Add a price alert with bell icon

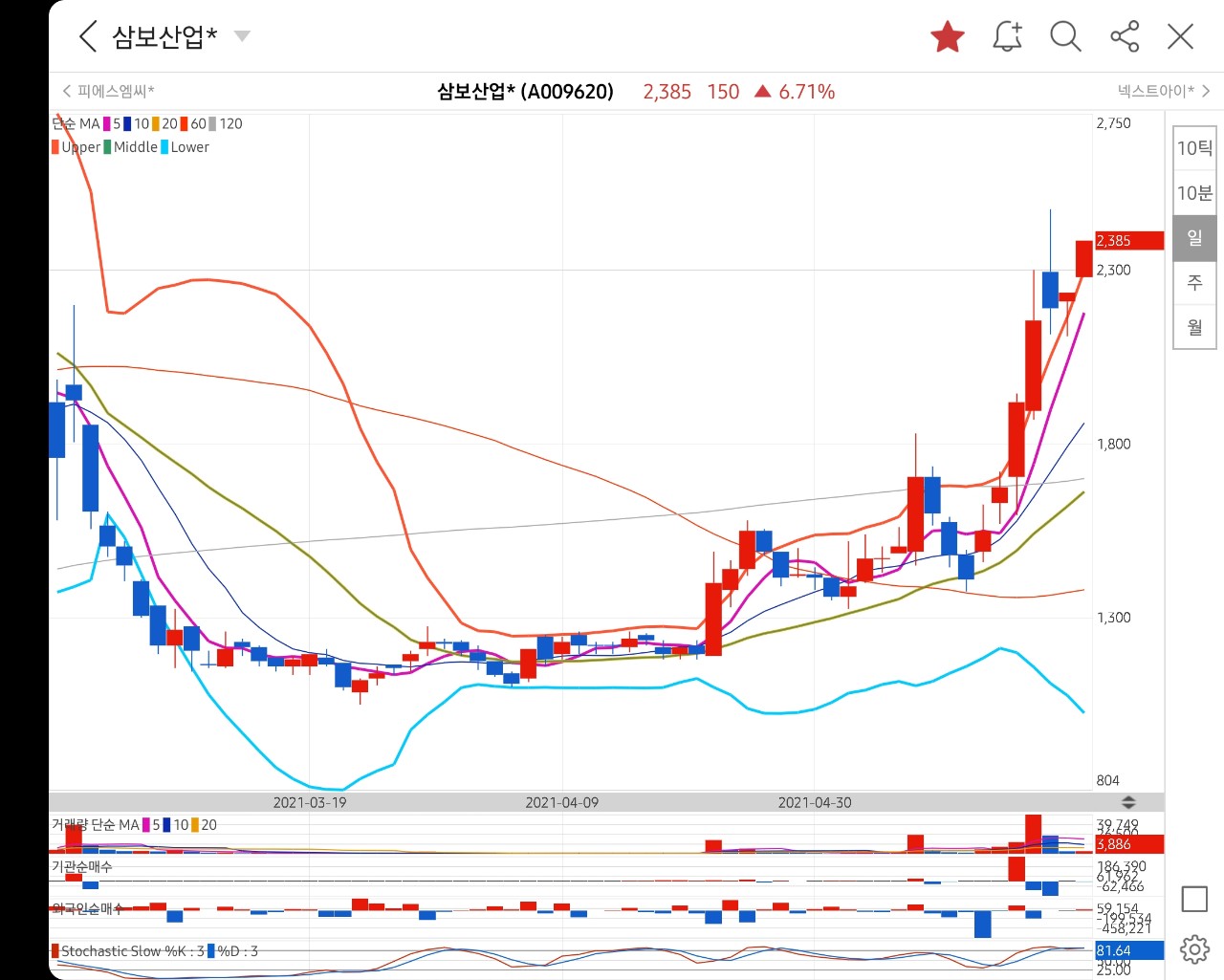1007,36
